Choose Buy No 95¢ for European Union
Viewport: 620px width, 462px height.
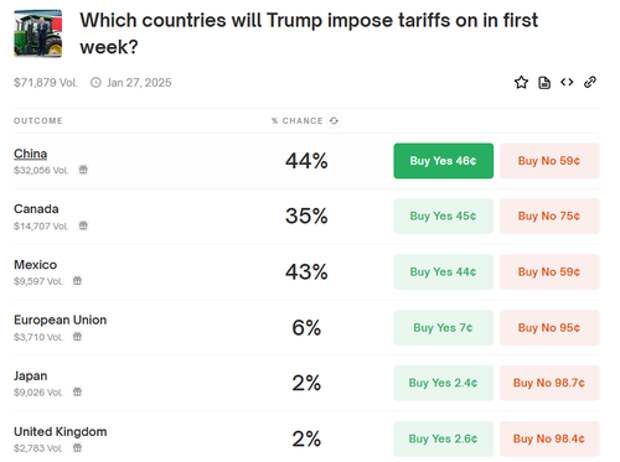[549, 327]
